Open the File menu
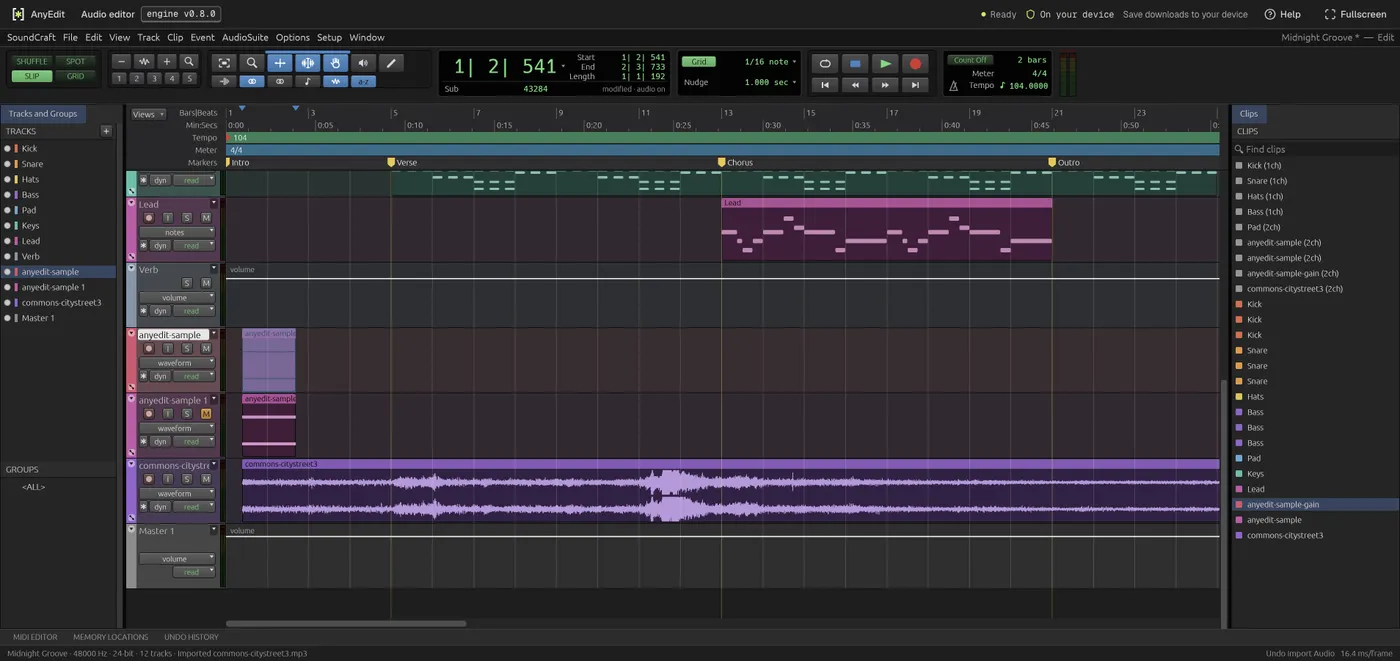This screenshot has width=1400, height=661. click(70, 37)
